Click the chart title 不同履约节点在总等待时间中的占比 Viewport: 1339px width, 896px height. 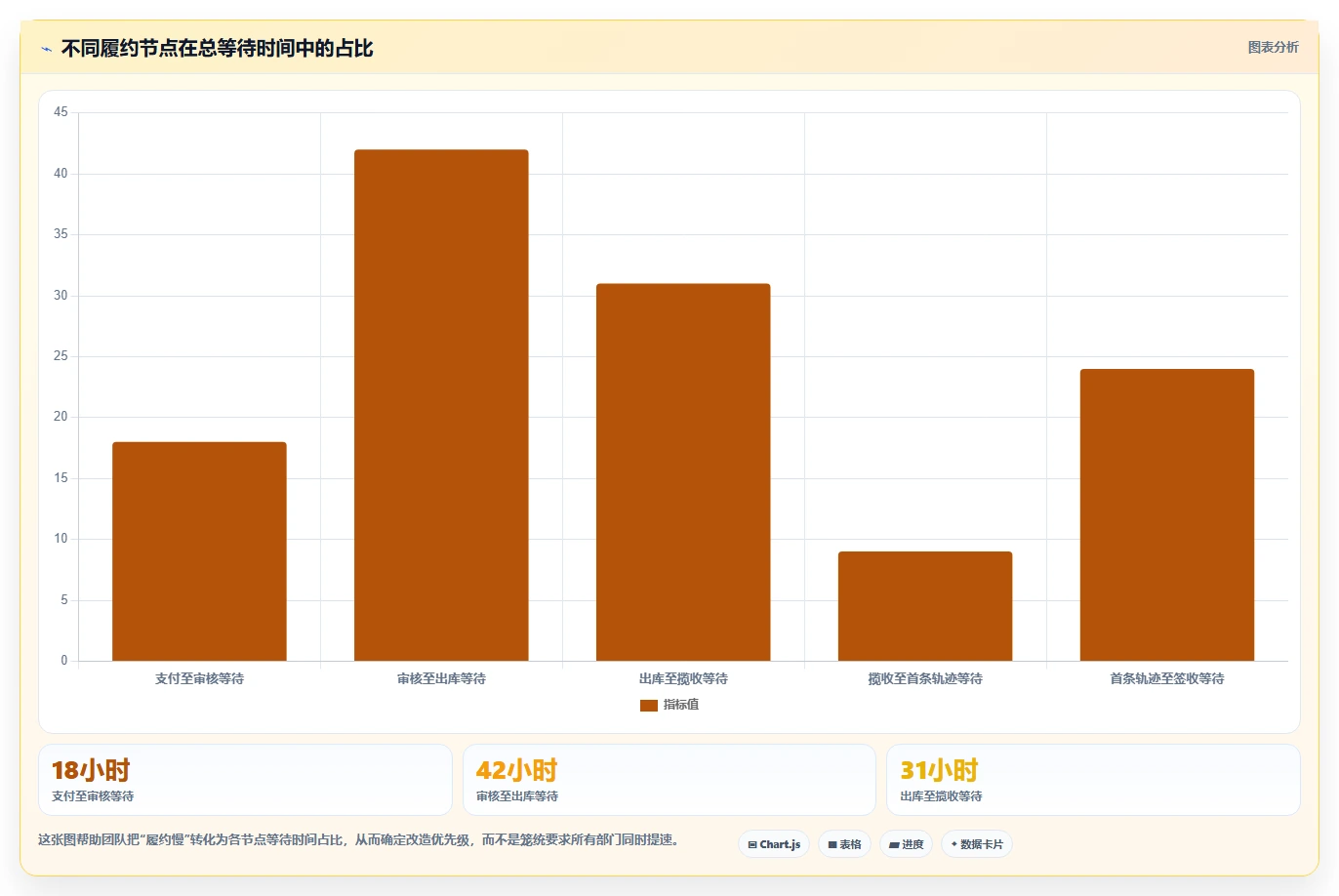click(x=217, y=49)
